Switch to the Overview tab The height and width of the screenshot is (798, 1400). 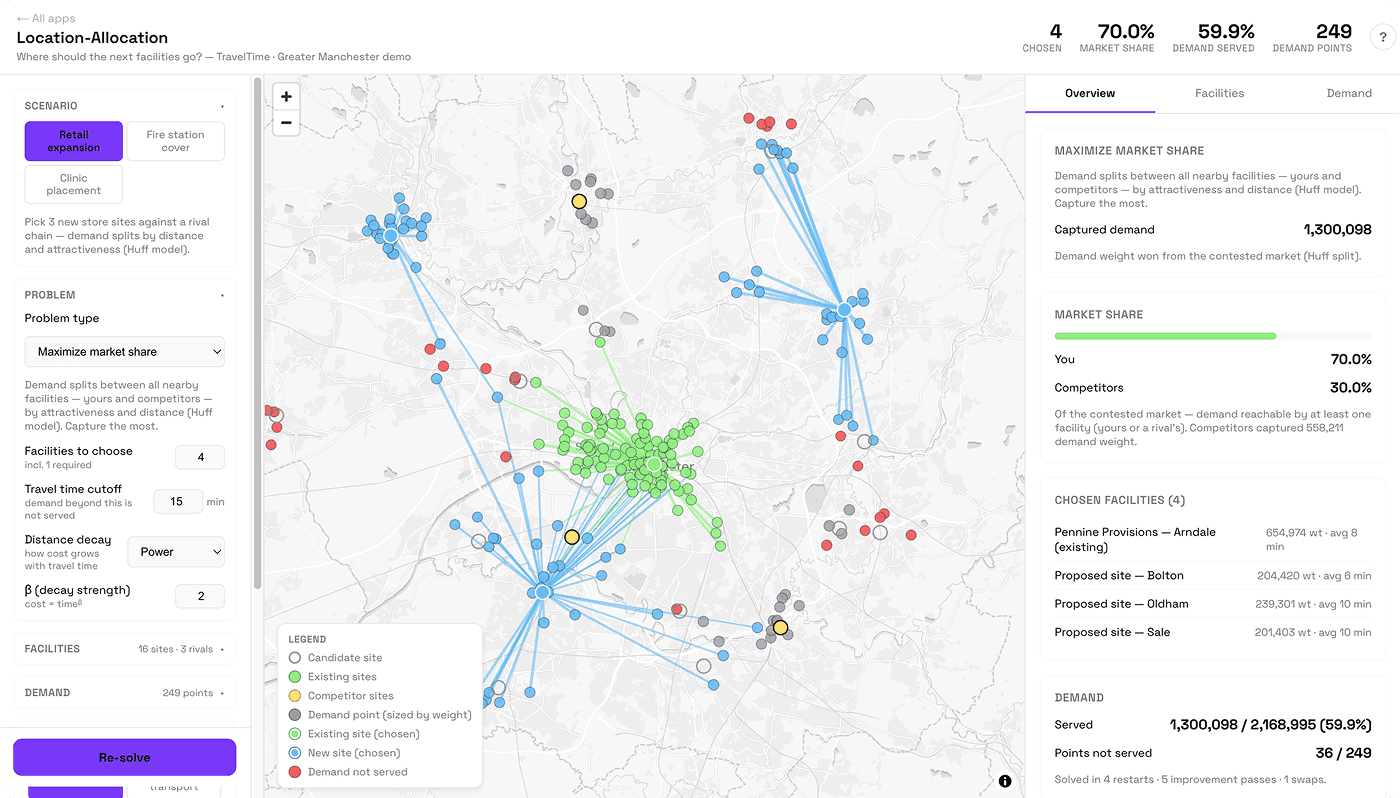pos(1090,93)
